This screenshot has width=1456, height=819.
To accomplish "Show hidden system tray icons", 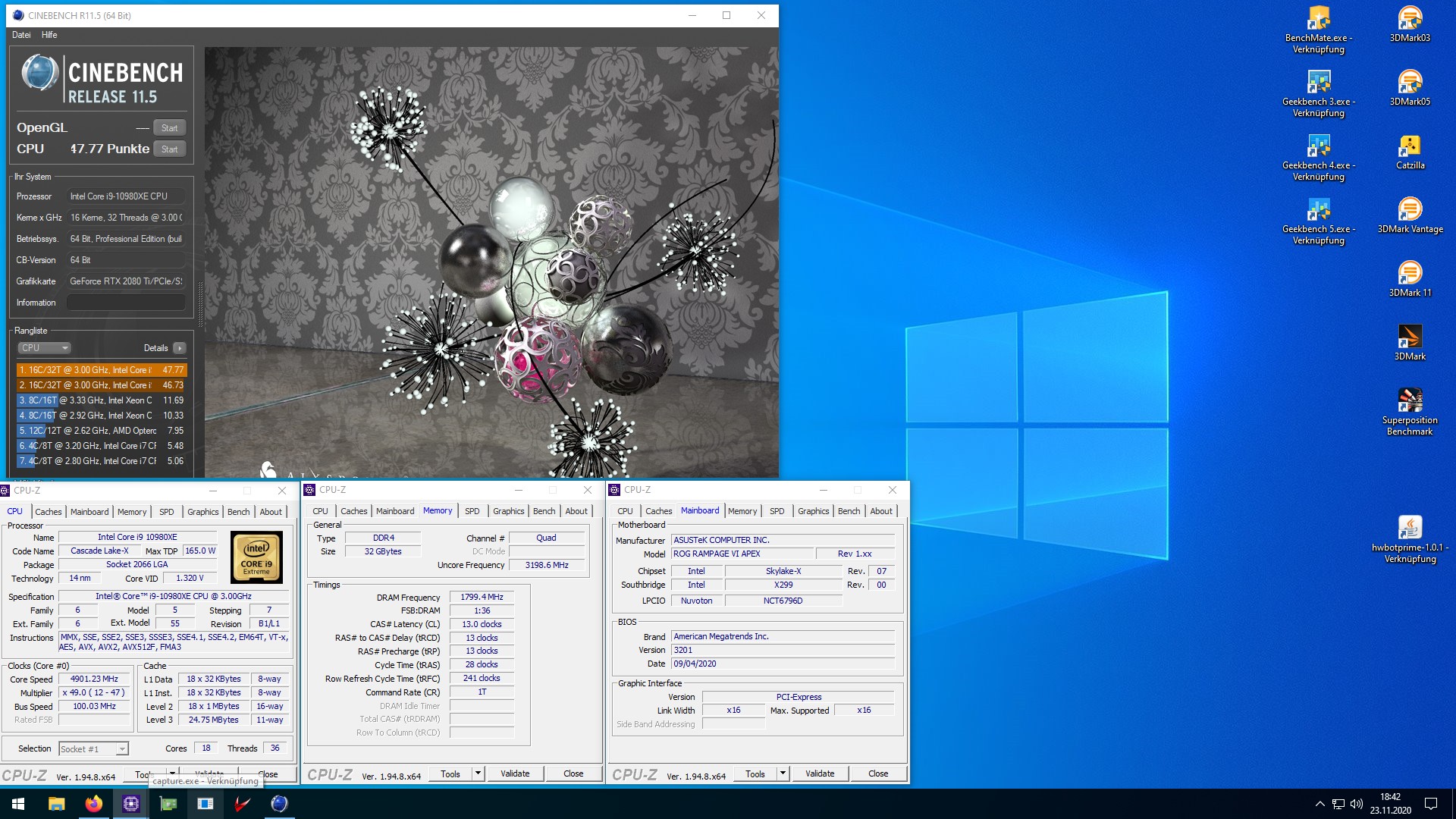I will (1319, 804).
